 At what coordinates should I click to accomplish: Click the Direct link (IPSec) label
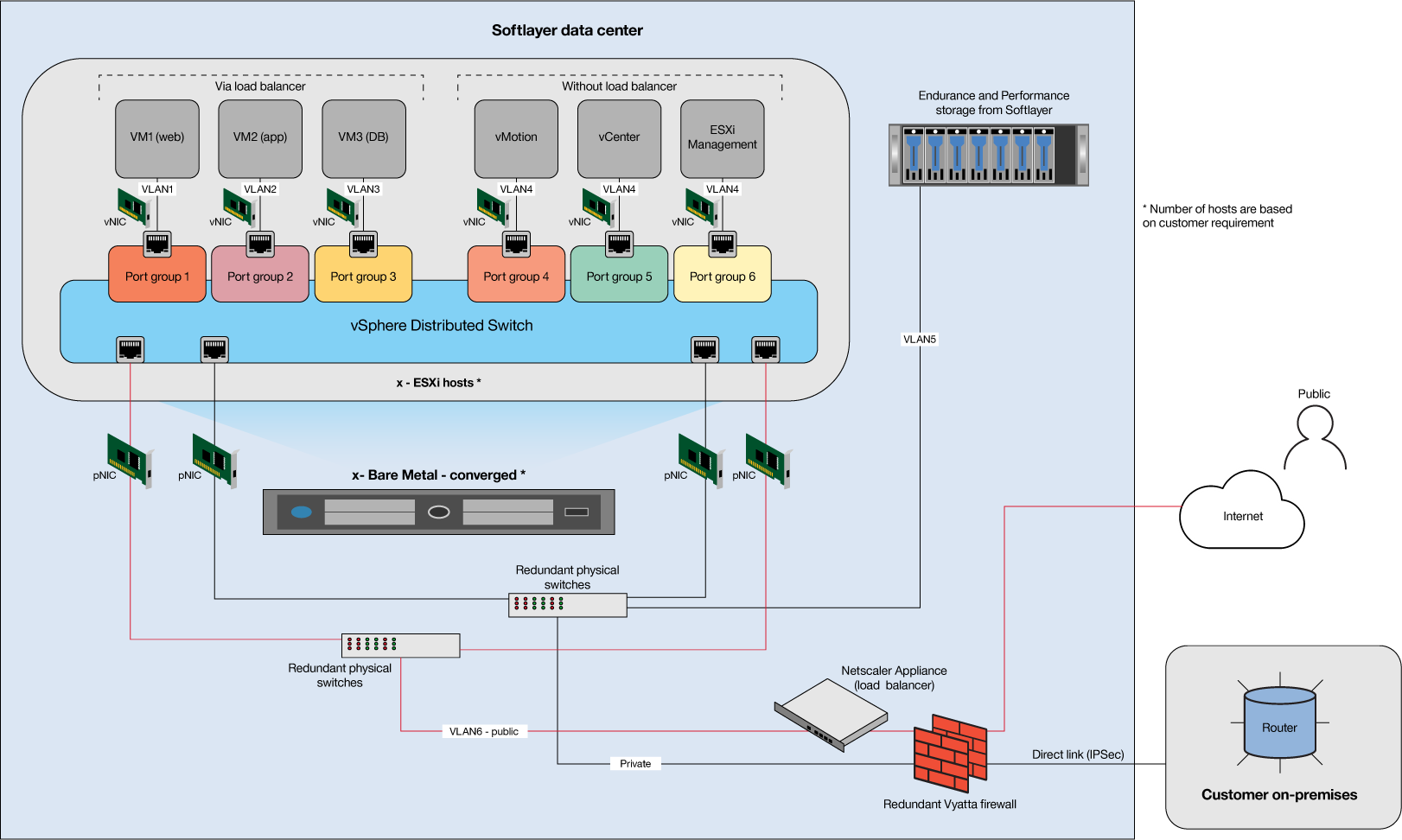coord(1078,754)
